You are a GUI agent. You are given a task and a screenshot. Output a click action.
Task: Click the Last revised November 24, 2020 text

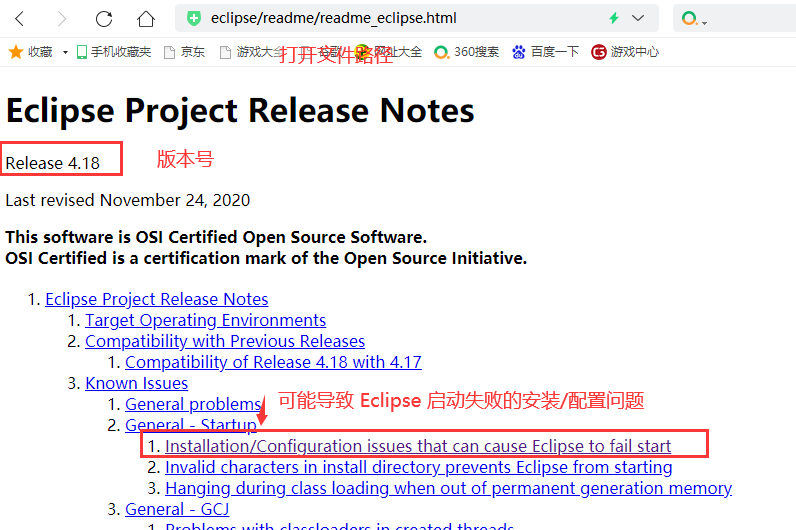(x=127, y=200)
